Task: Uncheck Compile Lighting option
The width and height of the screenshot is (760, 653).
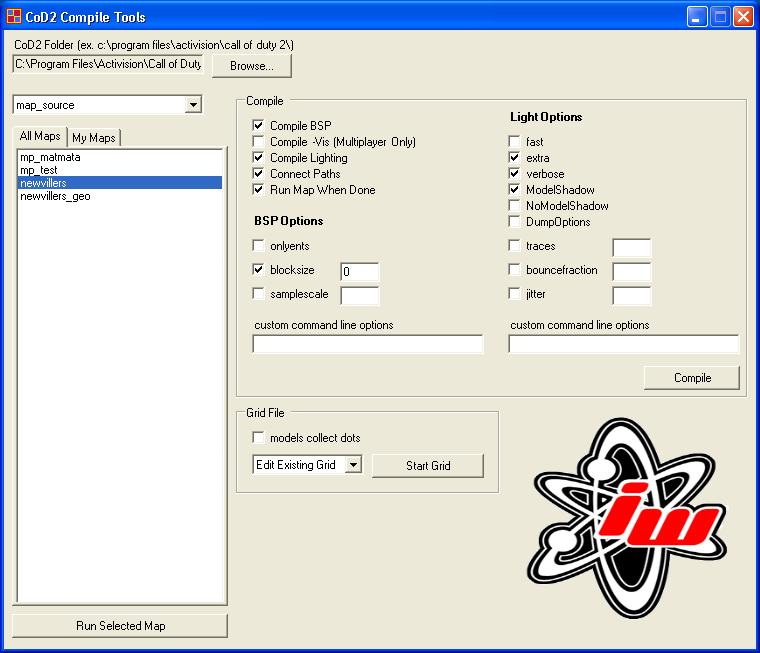Action: coord(258,158)
